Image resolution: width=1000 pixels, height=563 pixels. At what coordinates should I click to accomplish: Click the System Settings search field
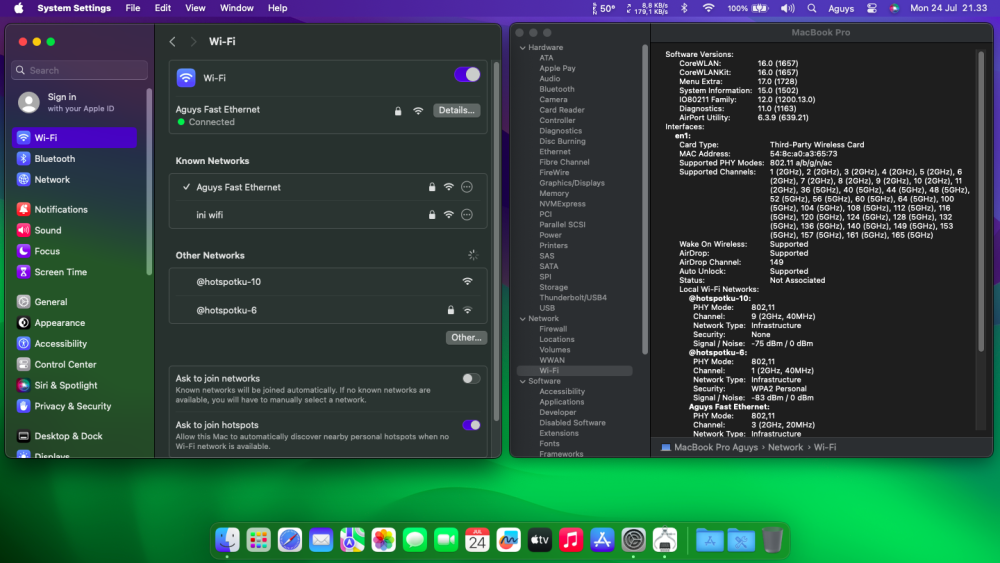coord(79,70)
